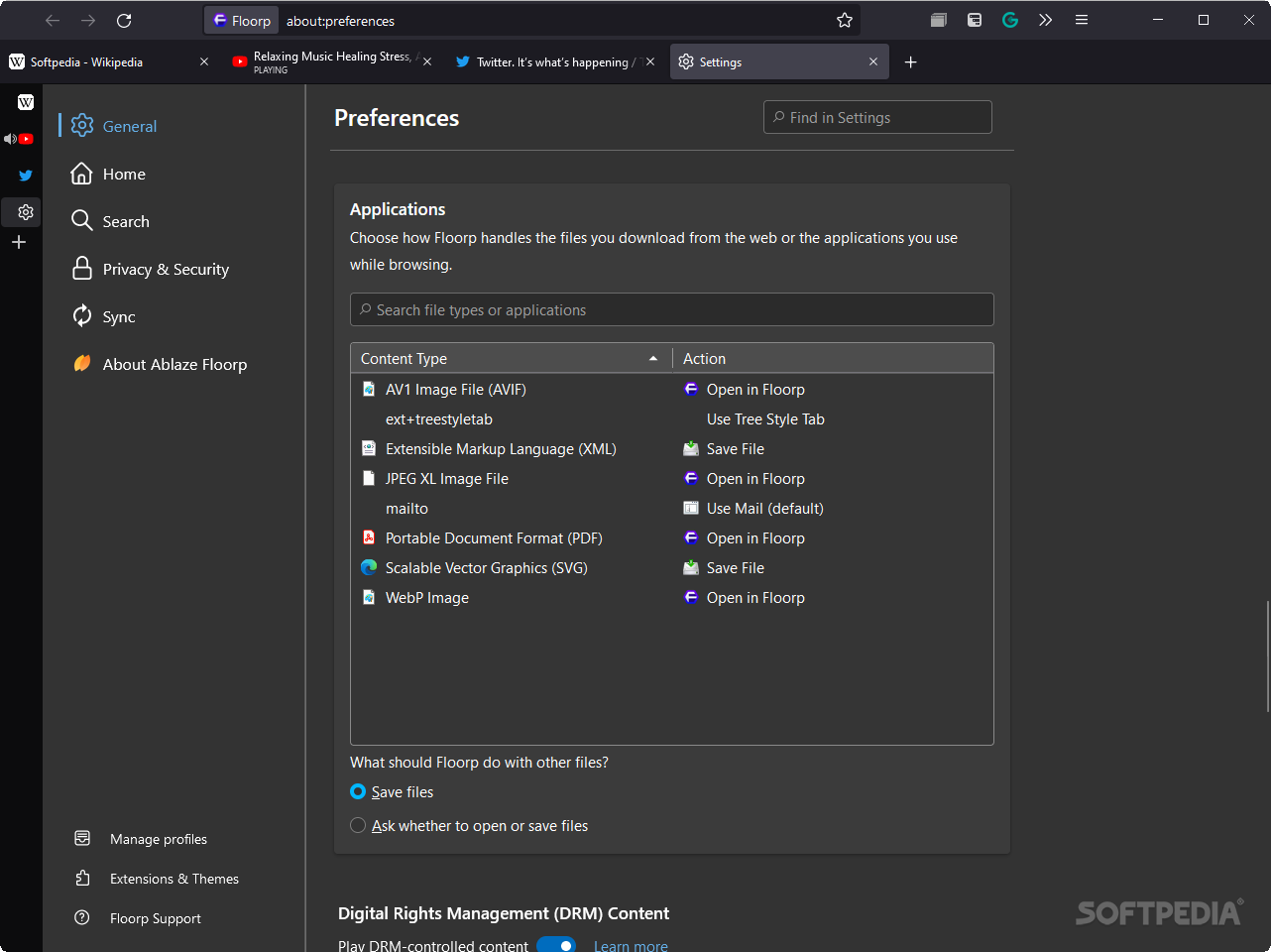This screenshot has width=1271, height=952.
Task: Click the Floorp identity icon in address bar
Action: (x=242, y=20)
